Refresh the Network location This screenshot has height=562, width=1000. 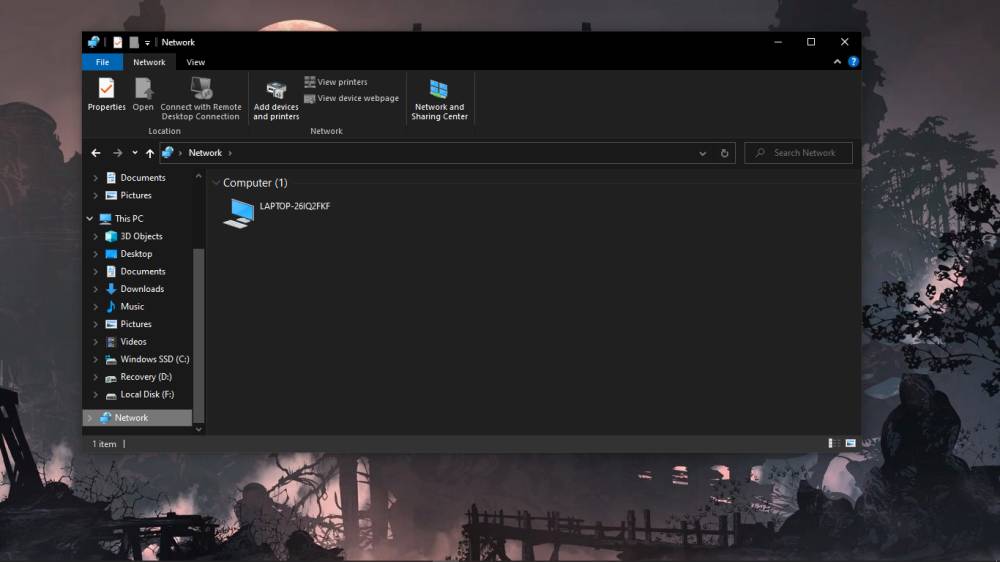coord(724,153)
